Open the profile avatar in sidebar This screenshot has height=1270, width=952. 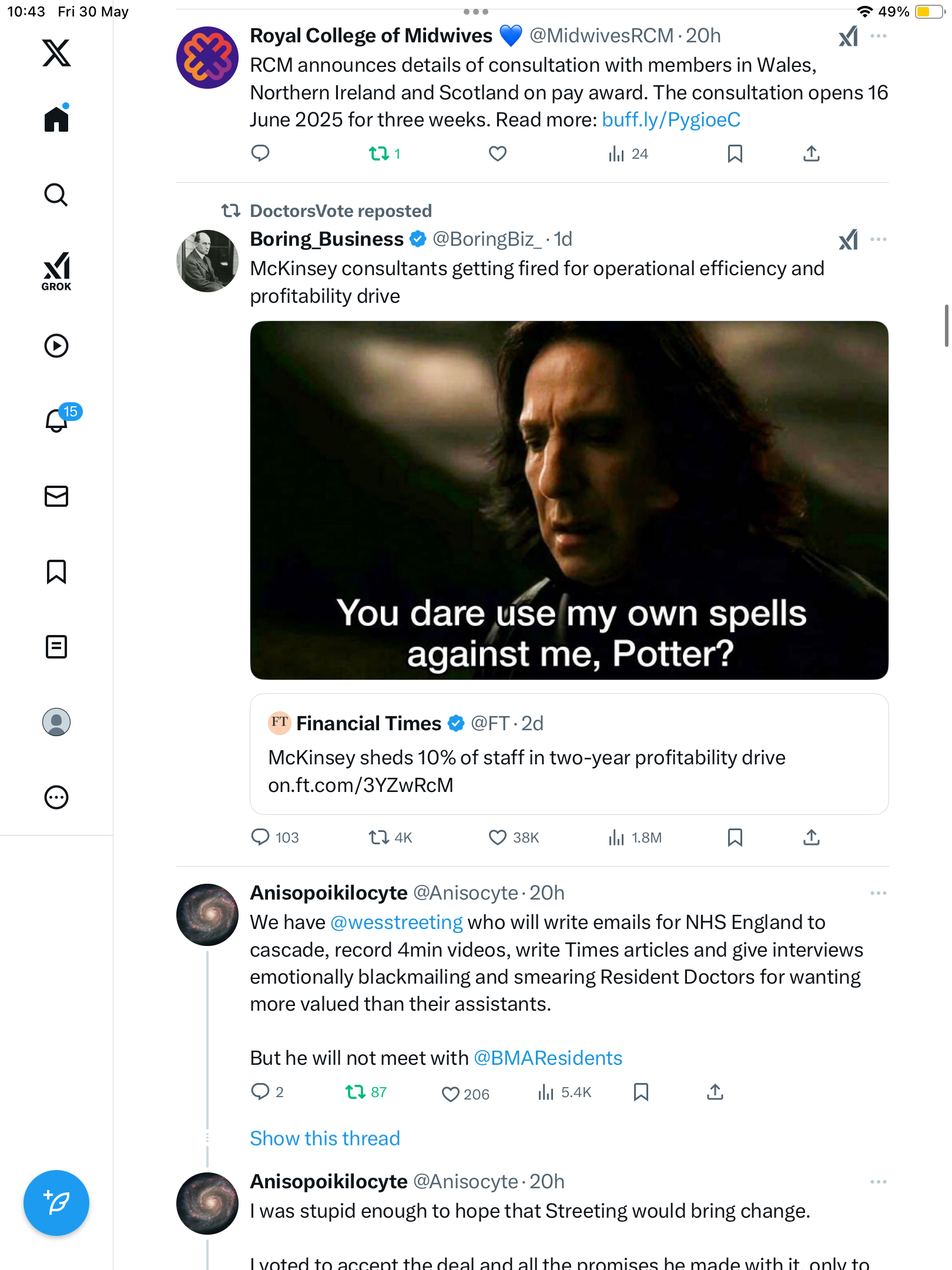coord(56,722)
